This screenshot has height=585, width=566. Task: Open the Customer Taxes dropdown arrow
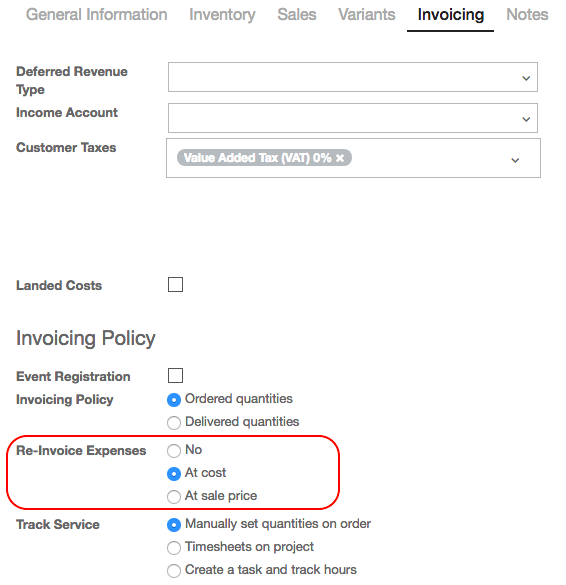click(x=515, y=160)
